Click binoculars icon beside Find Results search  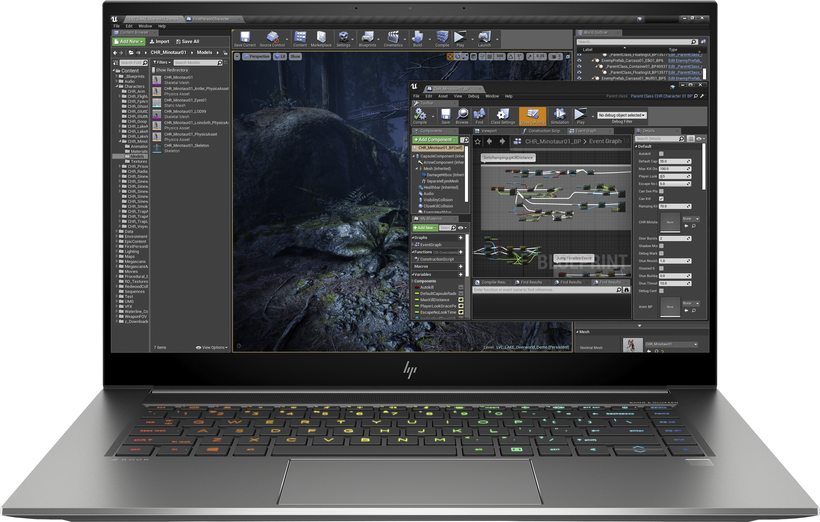[627, 290]
